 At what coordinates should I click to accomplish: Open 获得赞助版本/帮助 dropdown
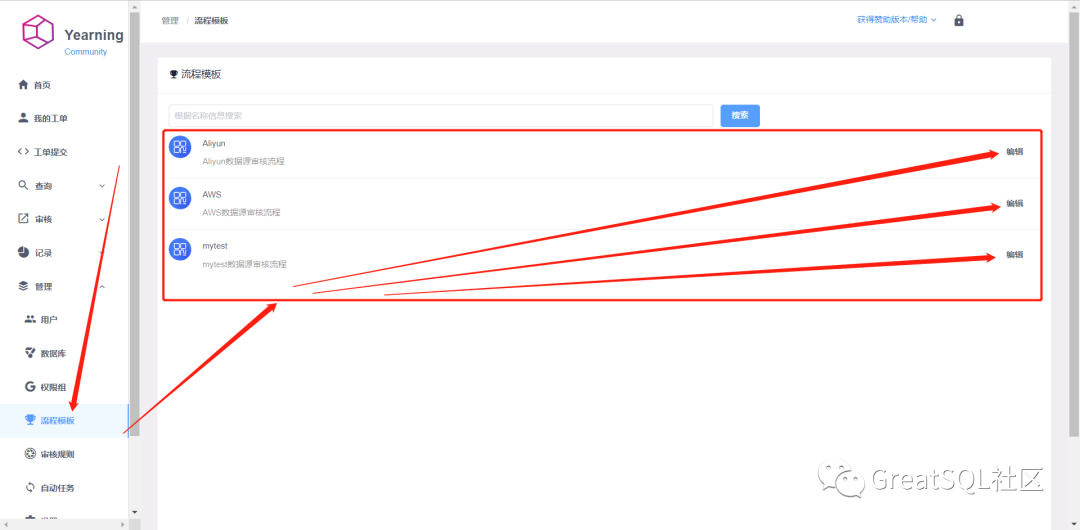(x=896, y=20)
